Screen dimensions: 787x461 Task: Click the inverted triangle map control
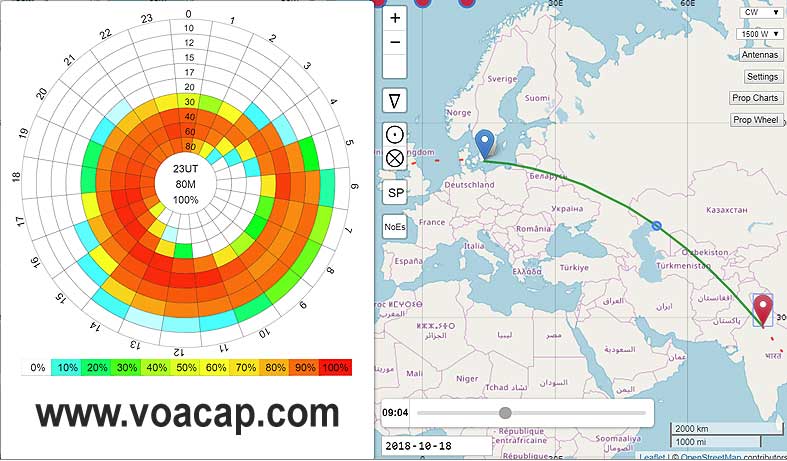(395, 100)
